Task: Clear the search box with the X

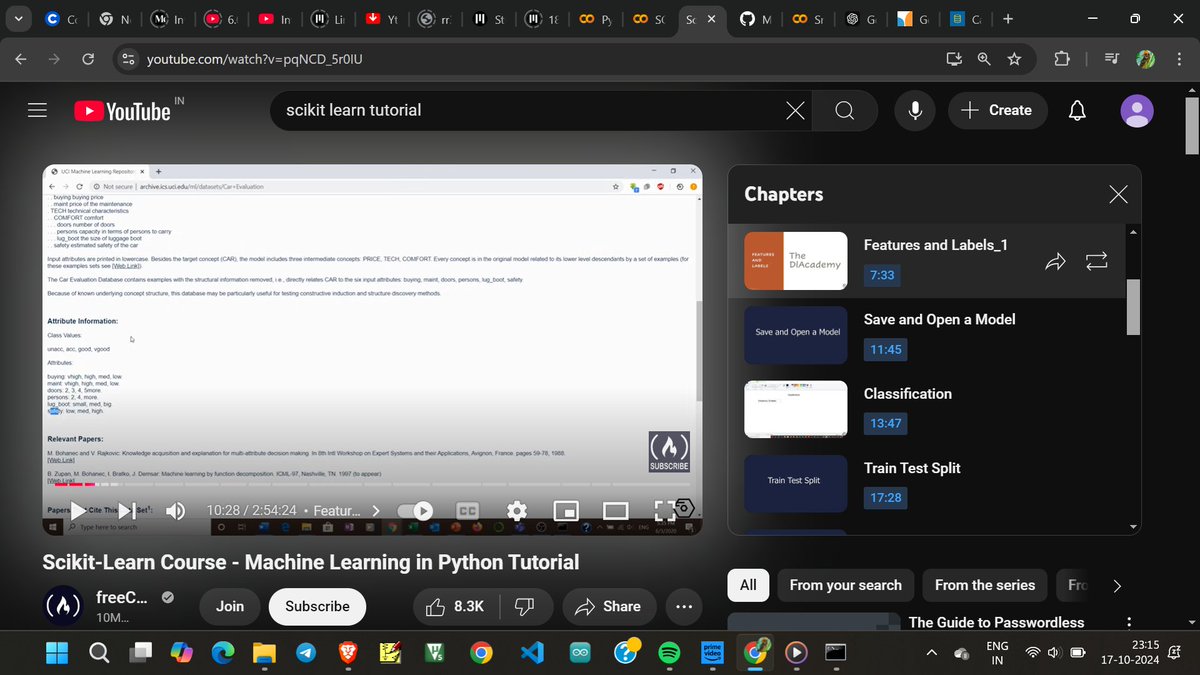Action: pos(795,111)
